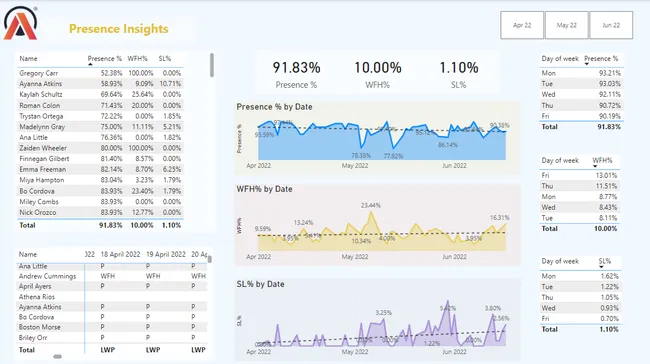Select Roman Colon row

tap(100, 105)
